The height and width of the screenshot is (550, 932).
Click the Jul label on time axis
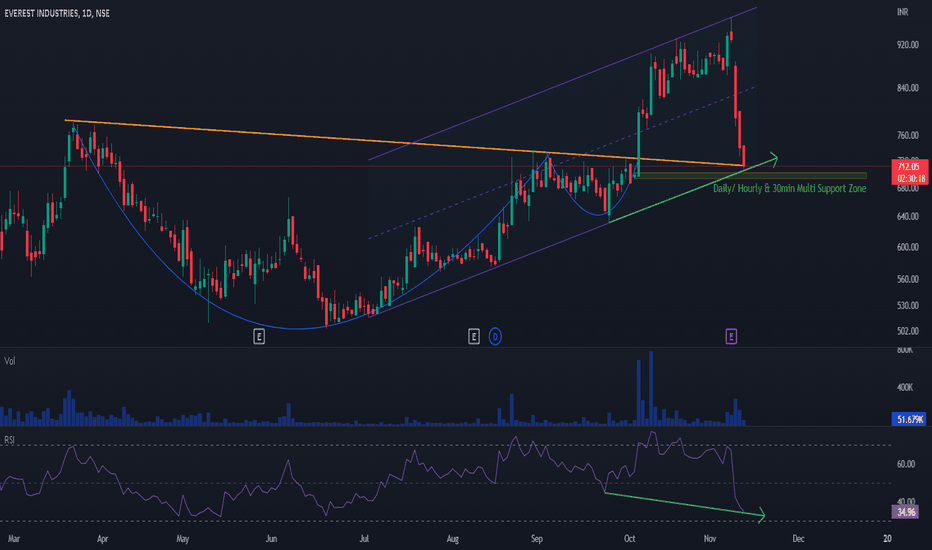coord(364,539)
